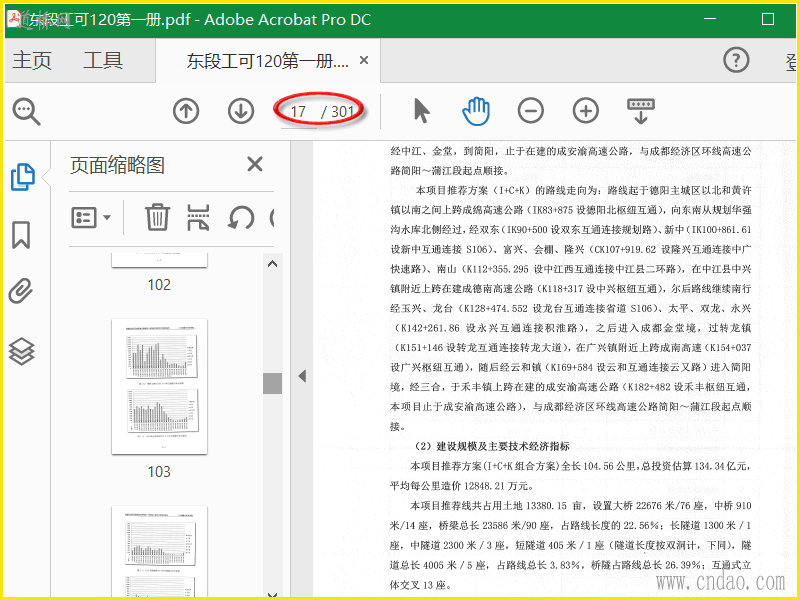
Task: Open the scrolling page display options
Action: click(641, 111)
